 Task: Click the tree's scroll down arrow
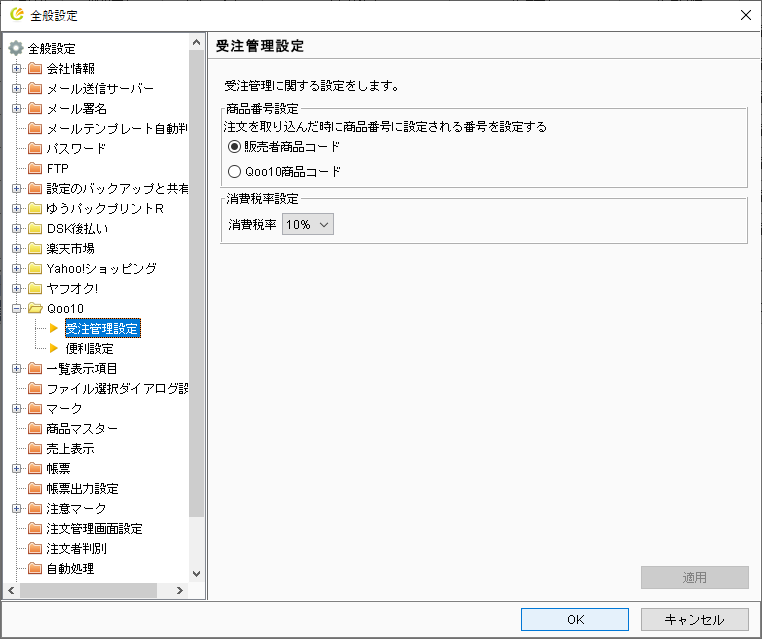(x=196, y=573)
